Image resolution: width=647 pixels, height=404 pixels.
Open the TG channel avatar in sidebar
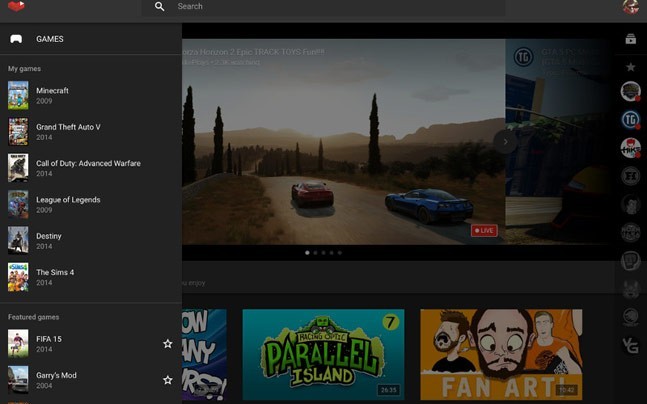pos(630,120)
